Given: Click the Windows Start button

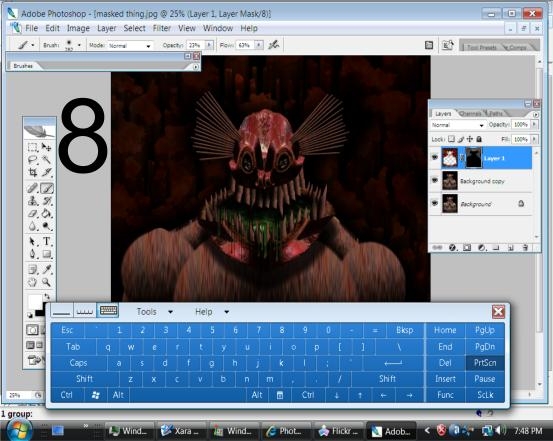Looking at the screenshot, I should pos(19,430).
